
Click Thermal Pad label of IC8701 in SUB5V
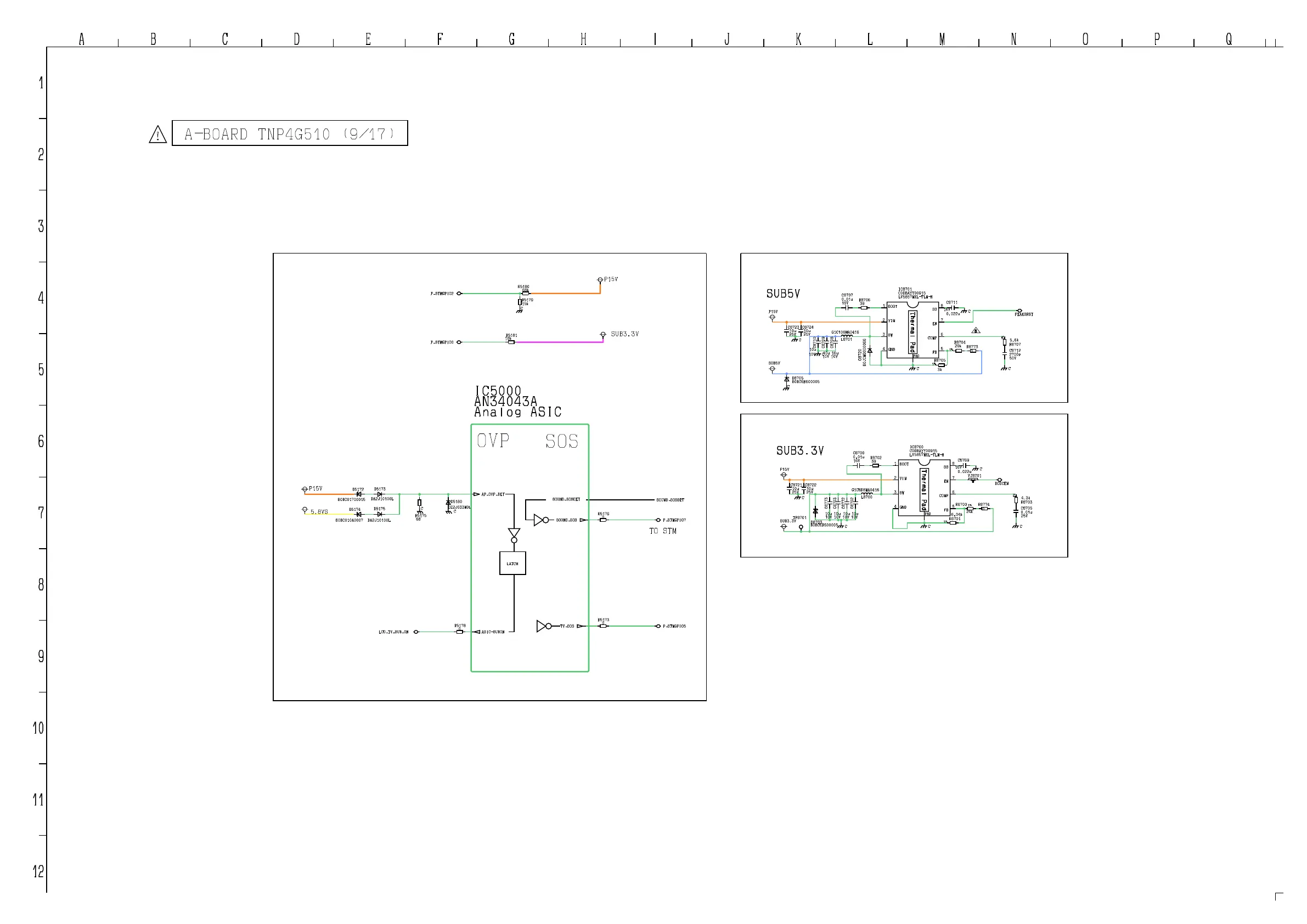click(x=912, y=331)
